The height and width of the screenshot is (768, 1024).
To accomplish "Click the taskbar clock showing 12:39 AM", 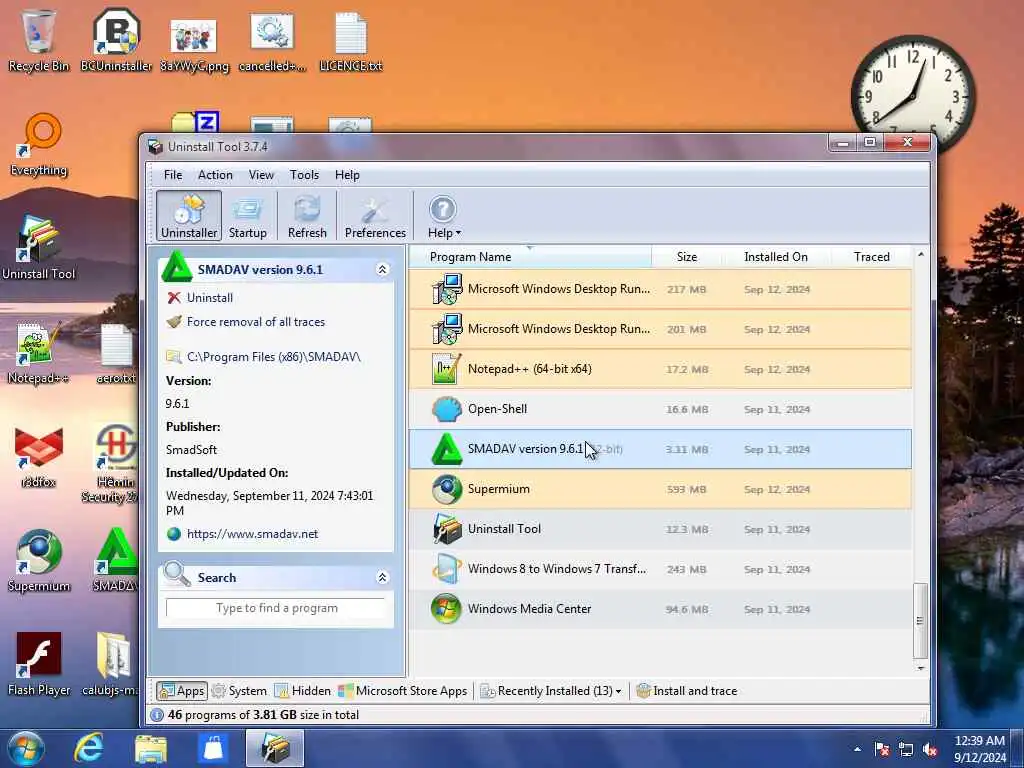I will (980, 749).
